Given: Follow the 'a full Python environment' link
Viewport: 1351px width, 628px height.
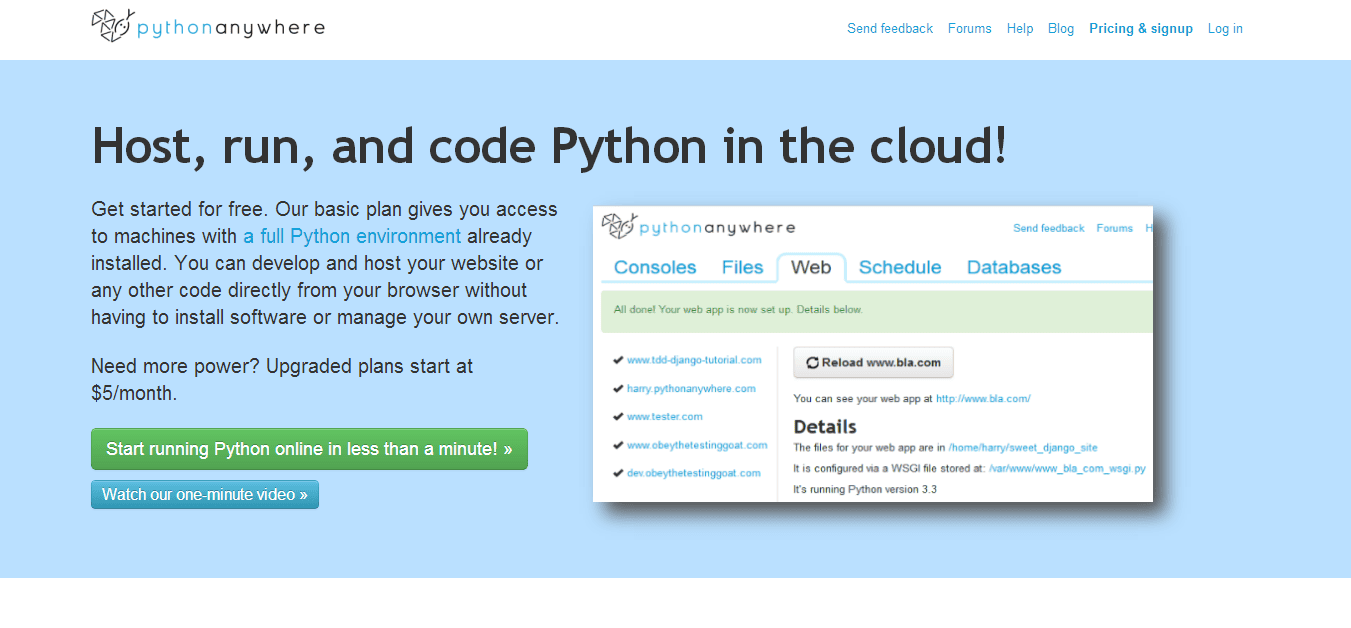Looking at the screenshot, I should click(x=352, y=237).
